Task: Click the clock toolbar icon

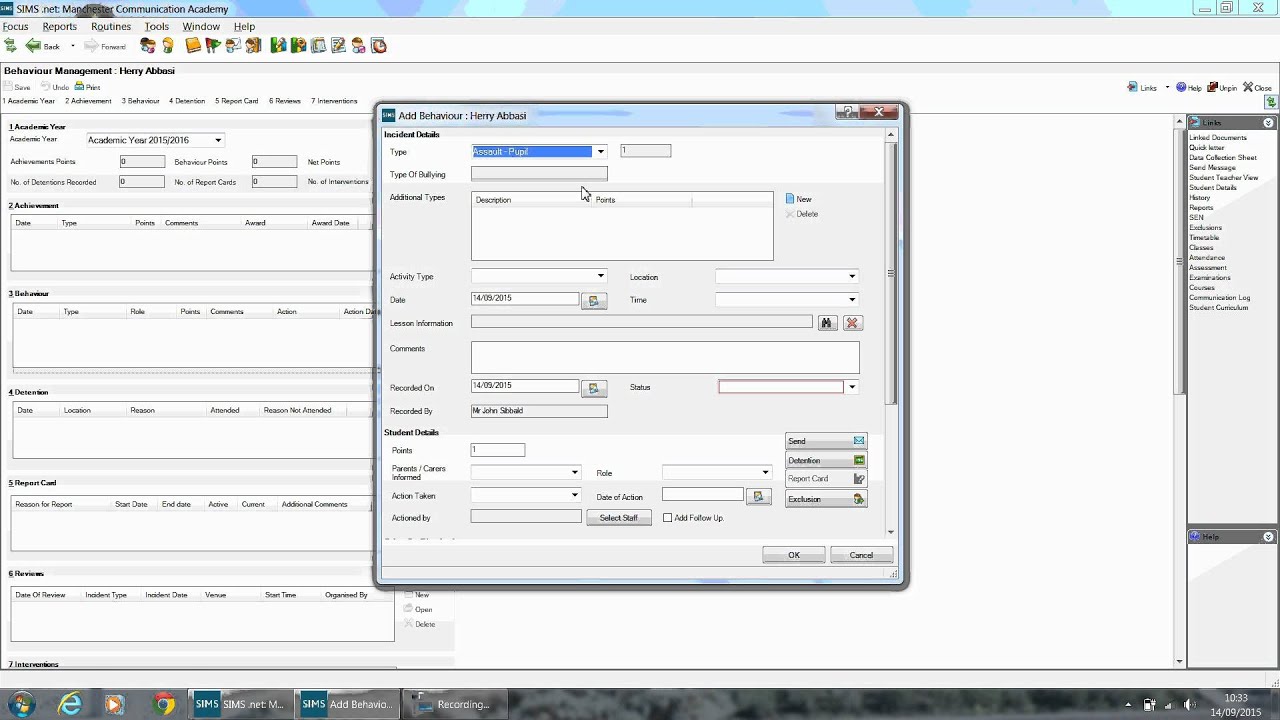Action: (378, 46)
